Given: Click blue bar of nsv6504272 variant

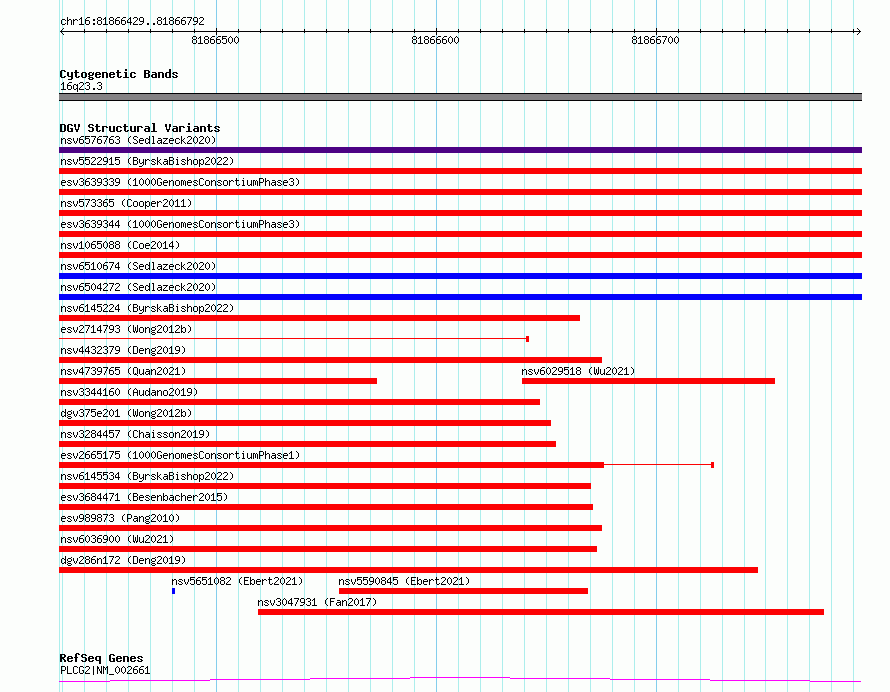Looking at the screenshot, I should (x=460, y=297).
